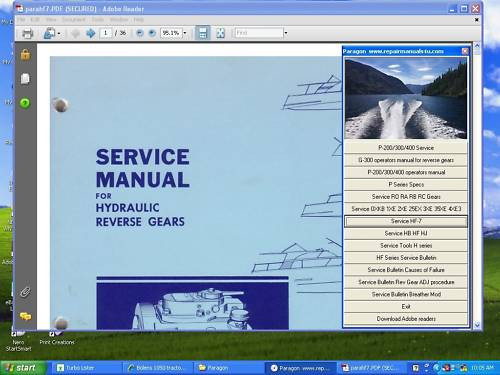This screenshot has width=500, height=375.
Task: Open the dropdown arrow beside the meeting icon
Action: click(59, 34)
